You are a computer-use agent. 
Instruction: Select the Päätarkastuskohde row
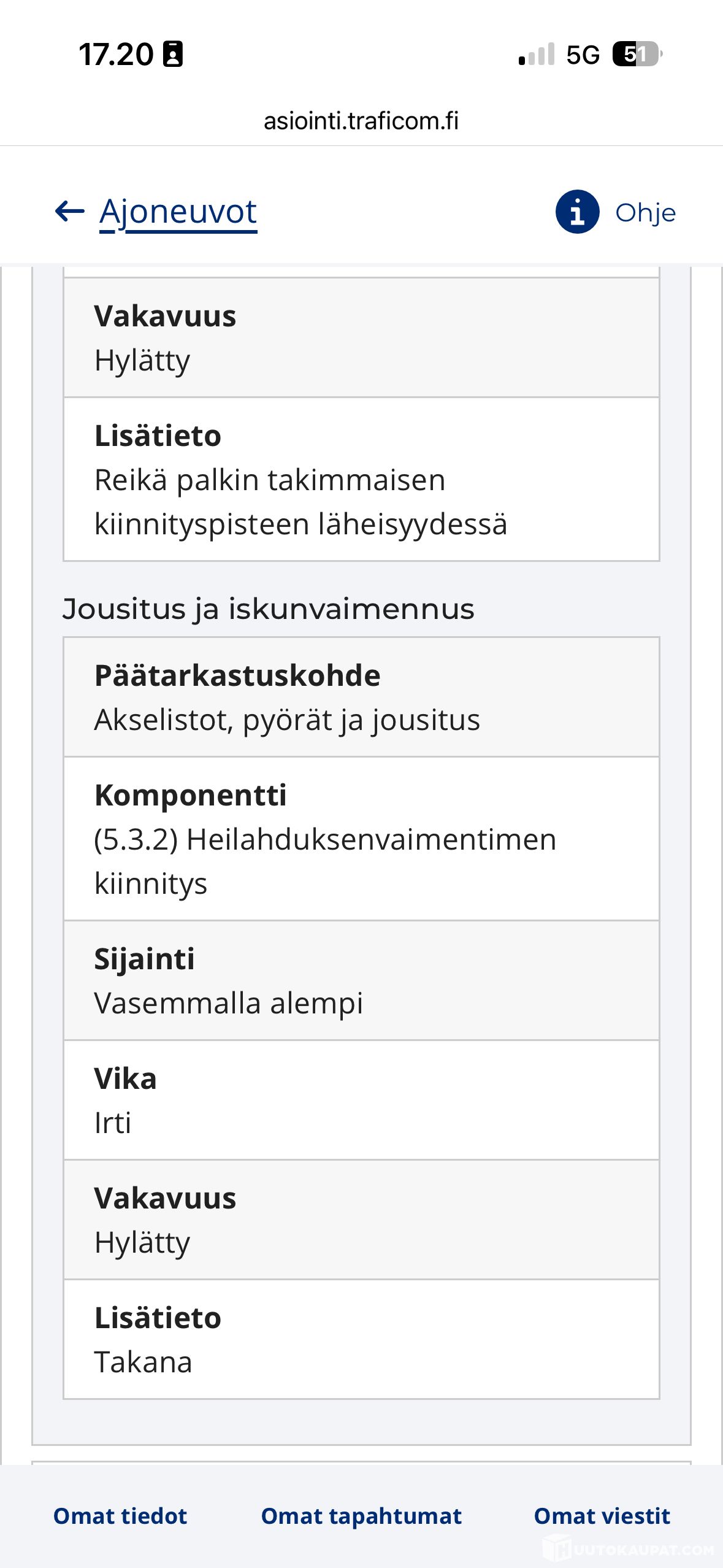click(x=361, y=697)
